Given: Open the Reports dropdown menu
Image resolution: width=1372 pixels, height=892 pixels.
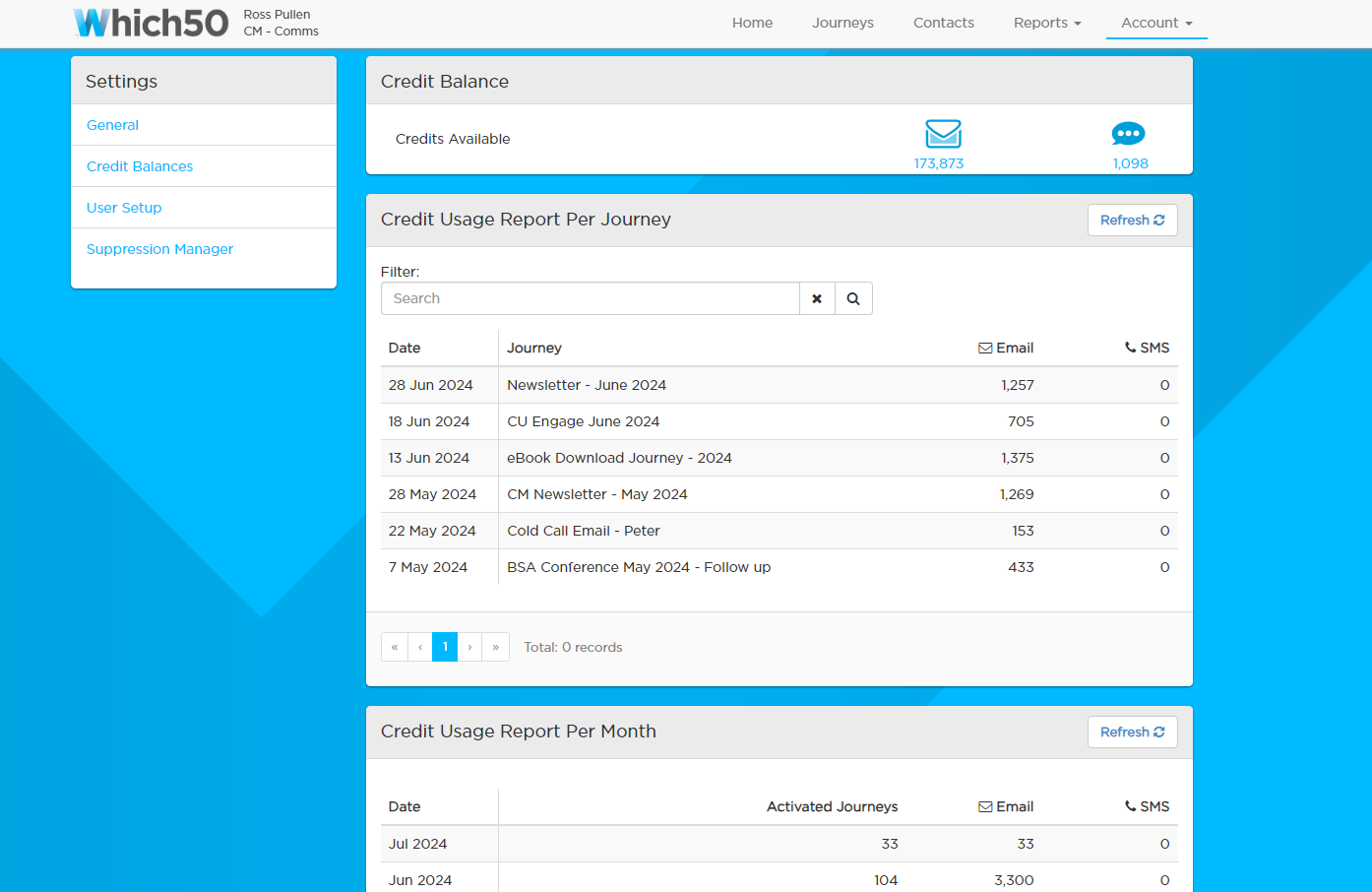Looking at the screenshot, I should click(x=1047, y=23).
